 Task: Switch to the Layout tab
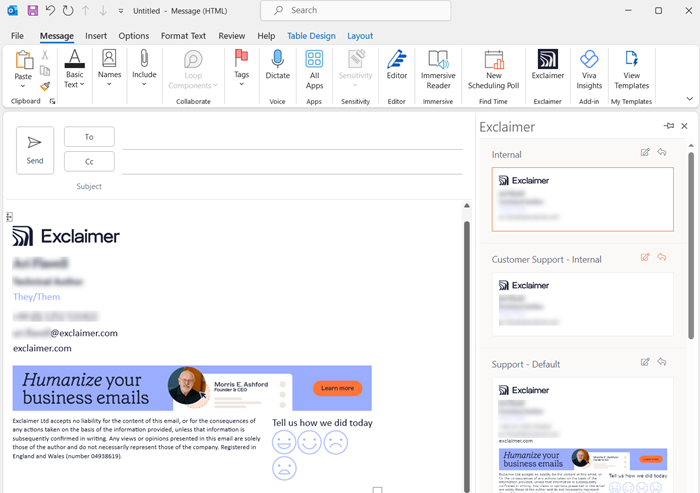click(x=360, y=36)
